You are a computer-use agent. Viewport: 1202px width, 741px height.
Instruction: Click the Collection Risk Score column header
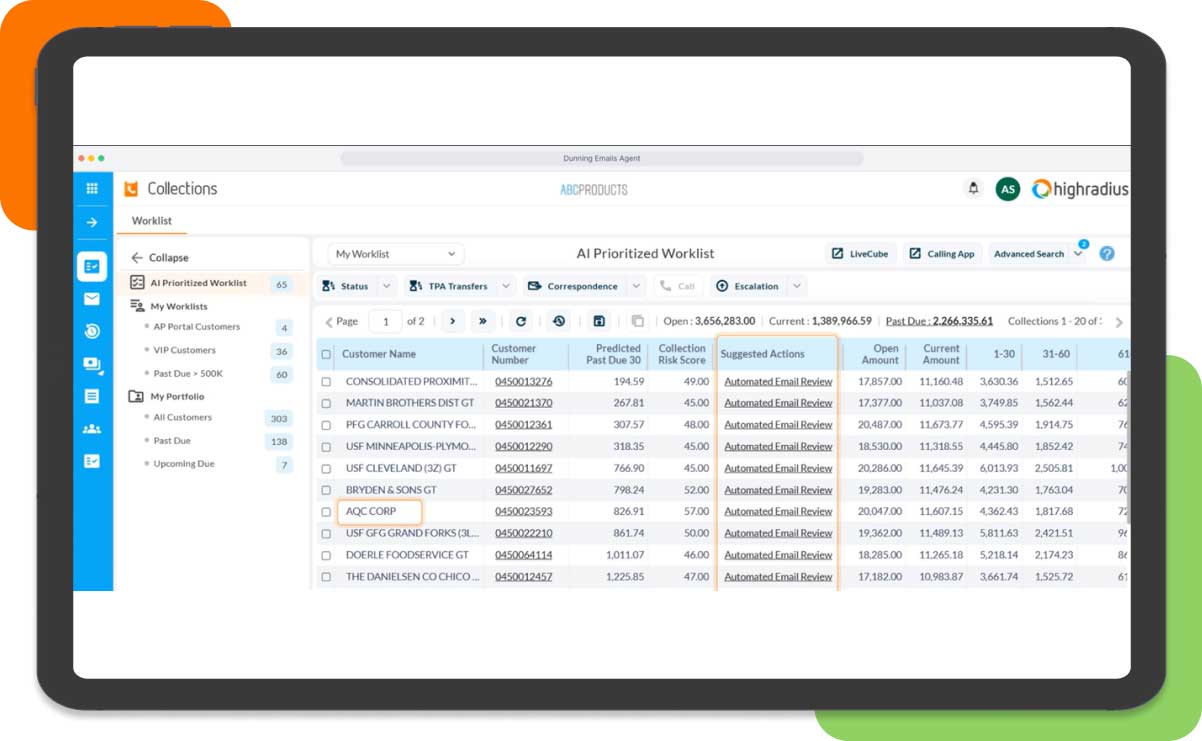click(682, 354)
